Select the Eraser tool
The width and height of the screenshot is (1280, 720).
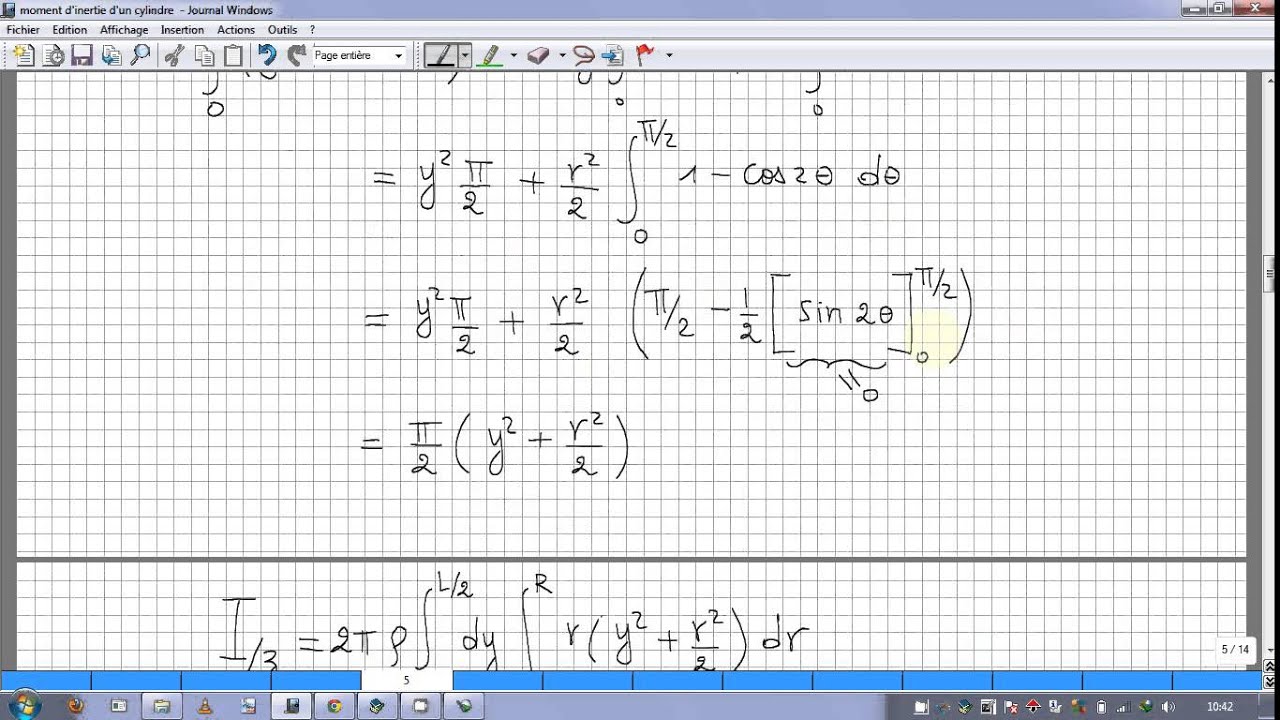point(538,55)
